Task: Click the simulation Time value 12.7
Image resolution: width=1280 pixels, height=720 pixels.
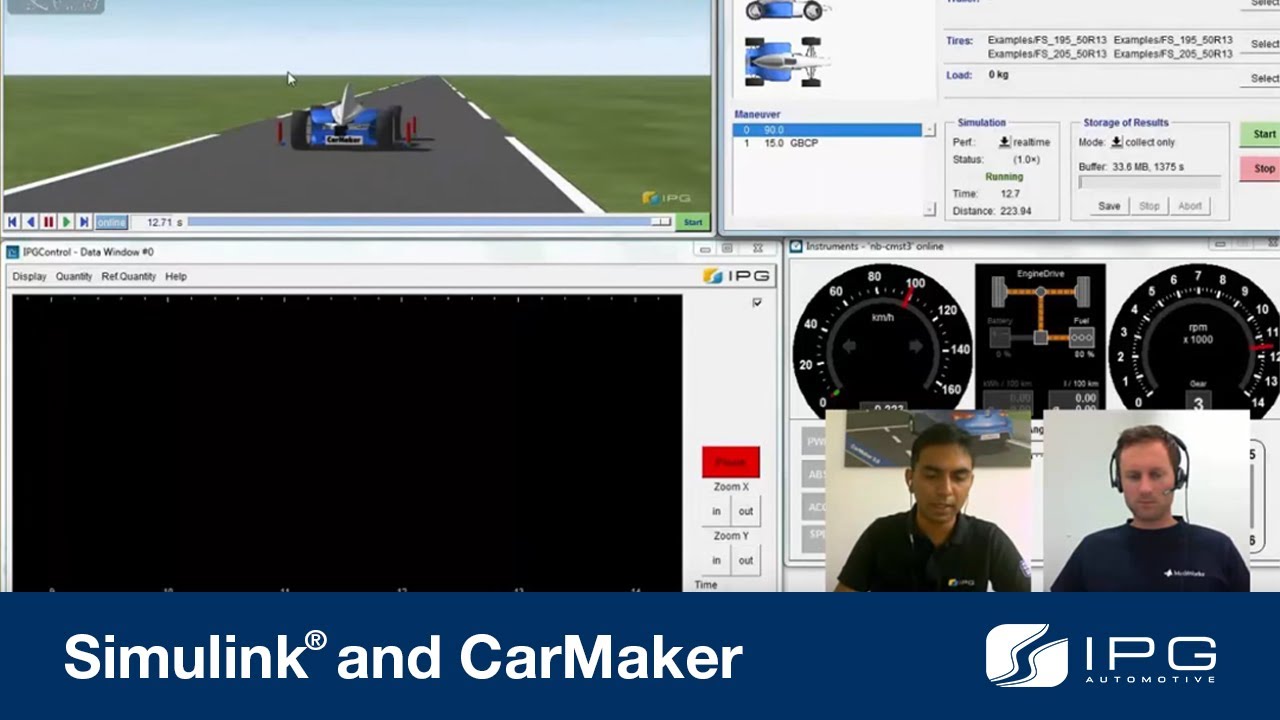Action: tap(1009, 194)
